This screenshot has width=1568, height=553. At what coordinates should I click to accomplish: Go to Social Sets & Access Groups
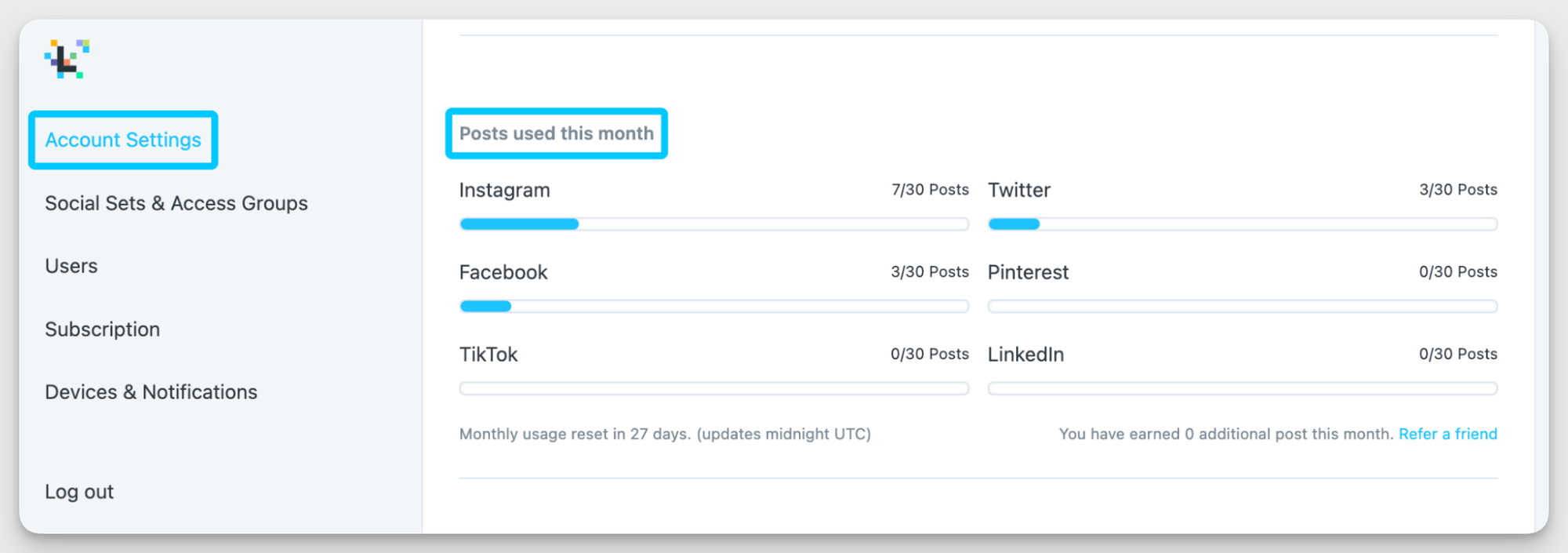176,203
